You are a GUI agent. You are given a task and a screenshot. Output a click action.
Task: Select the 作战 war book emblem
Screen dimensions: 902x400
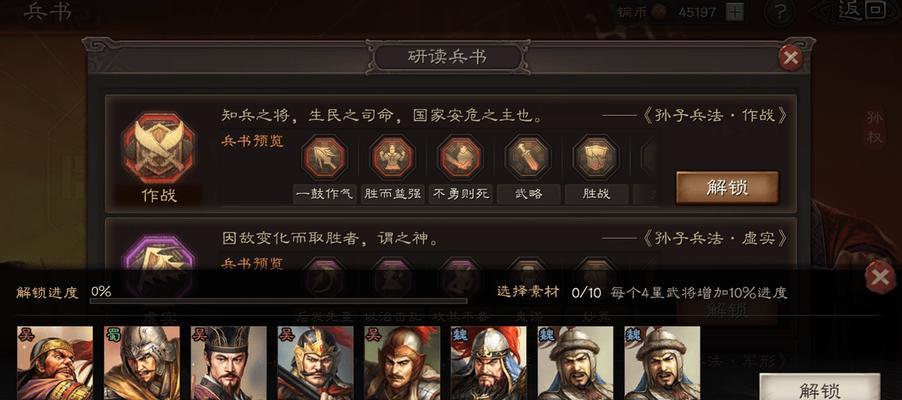click(158, 148)
